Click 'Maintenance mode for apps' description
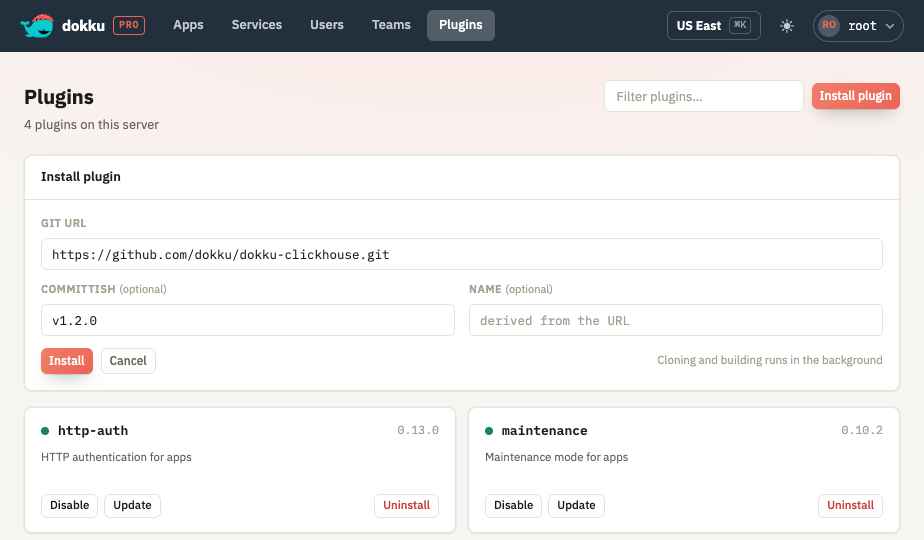The image size is (924, 540). [x=556, y=457]
